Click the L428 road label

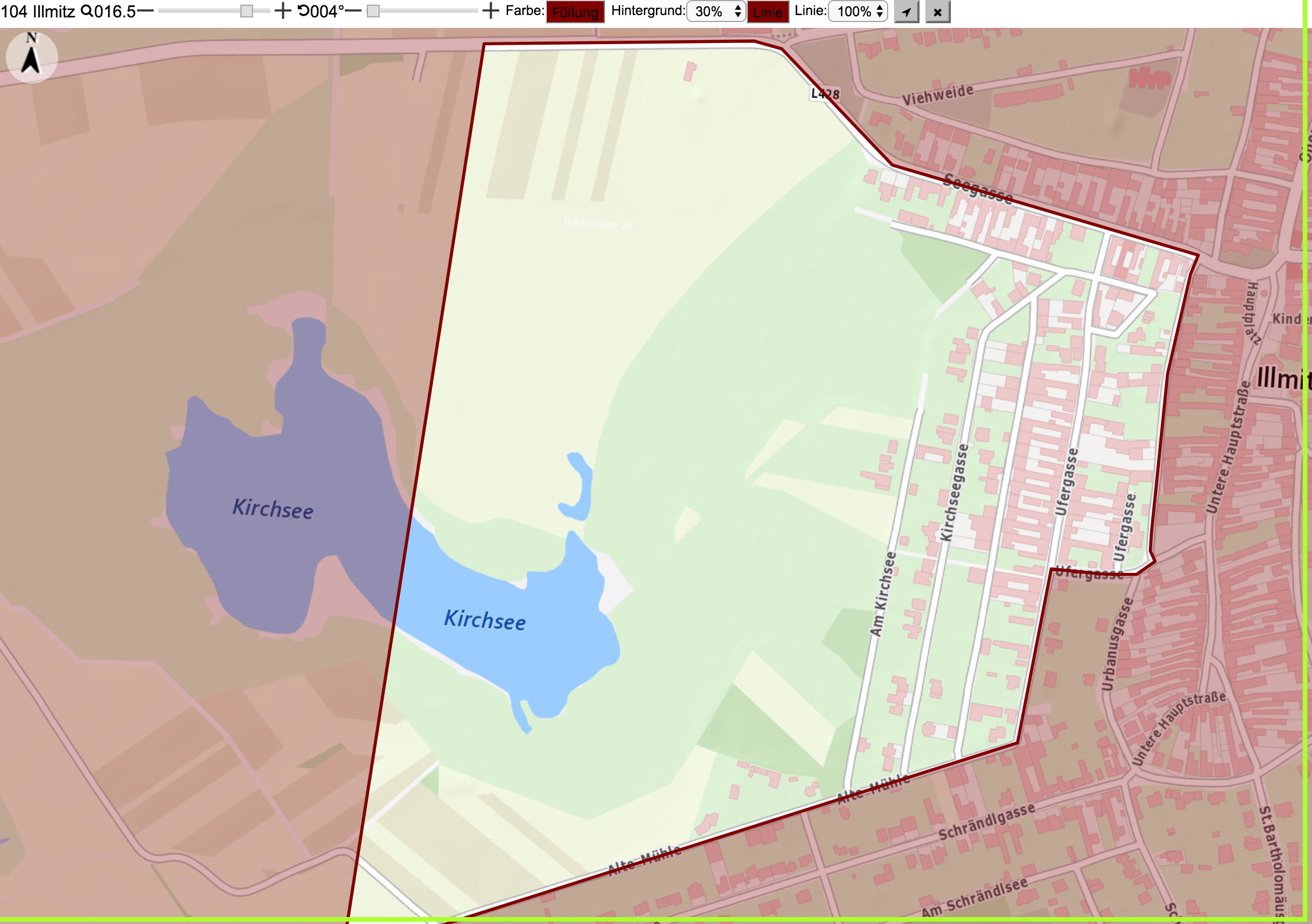click(825, 93)
